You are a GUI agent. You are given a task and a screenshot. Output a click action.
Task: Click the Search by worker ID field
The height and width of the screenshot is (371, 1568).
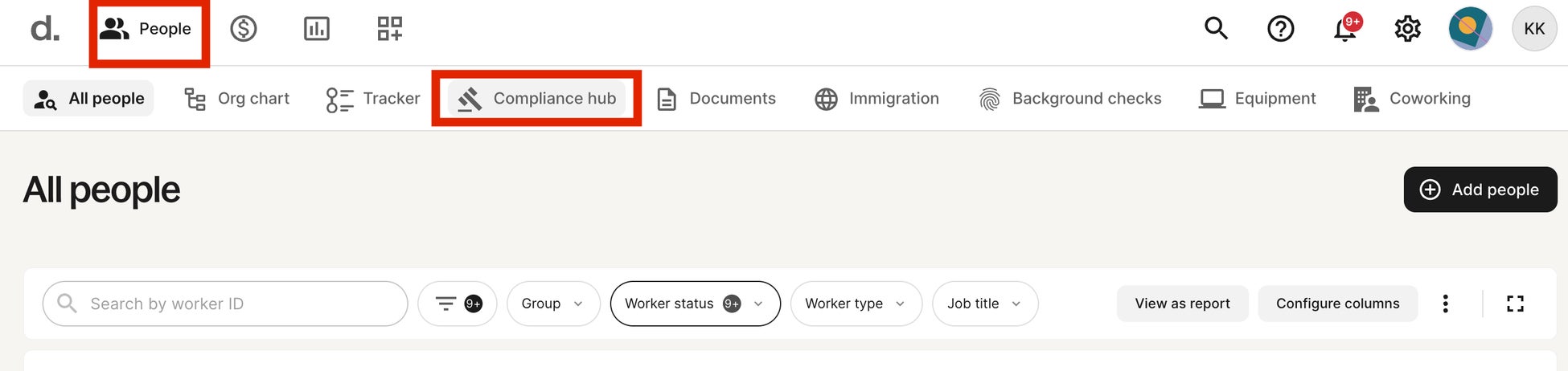pos(233,304)
